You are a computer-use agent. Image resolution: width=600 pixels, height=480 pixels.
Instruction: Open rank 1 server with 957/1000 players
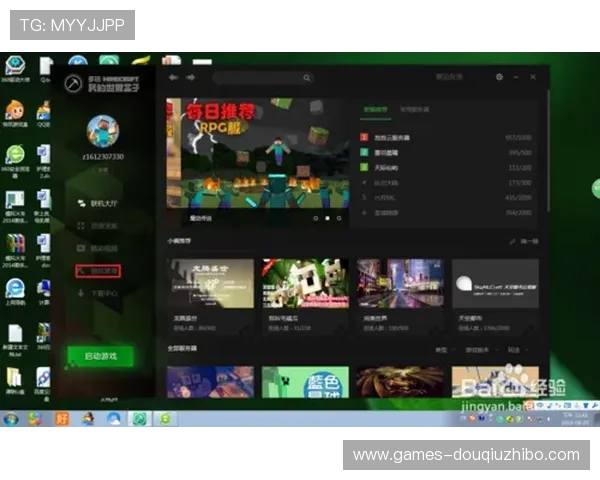coord(446,137)
